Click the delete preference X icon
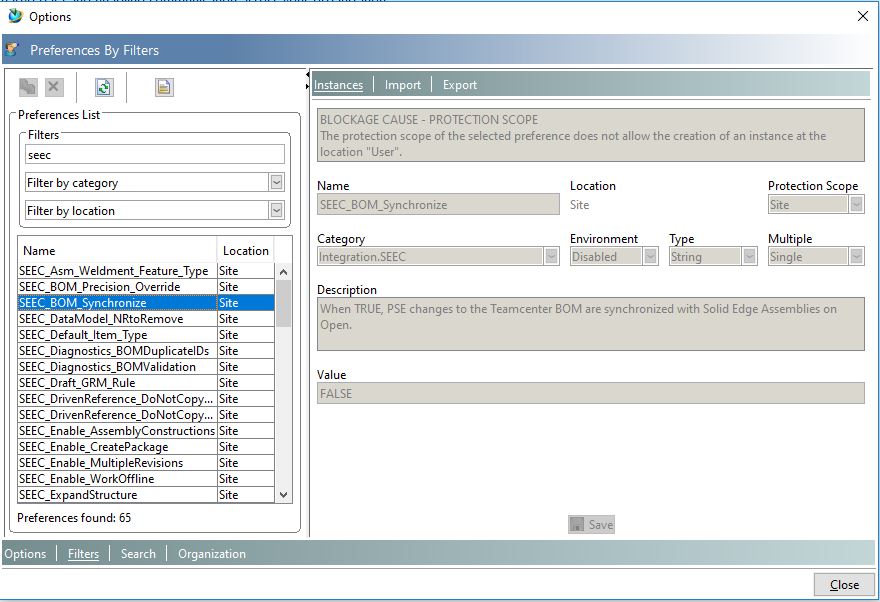 (x=52, y=87)
